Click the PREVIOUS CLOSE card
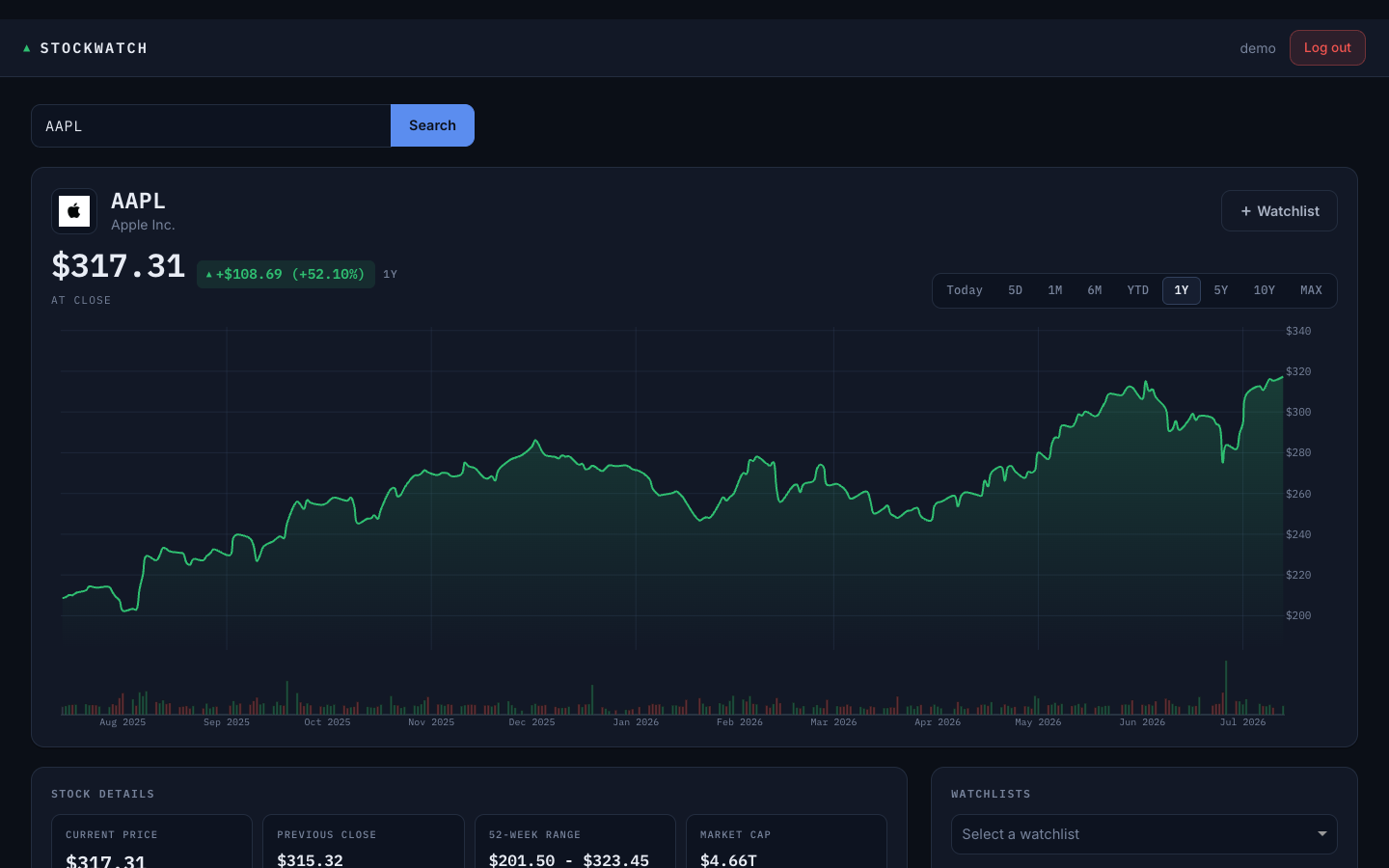Screen dimensions: 1389x868 (x=364, y=841)
